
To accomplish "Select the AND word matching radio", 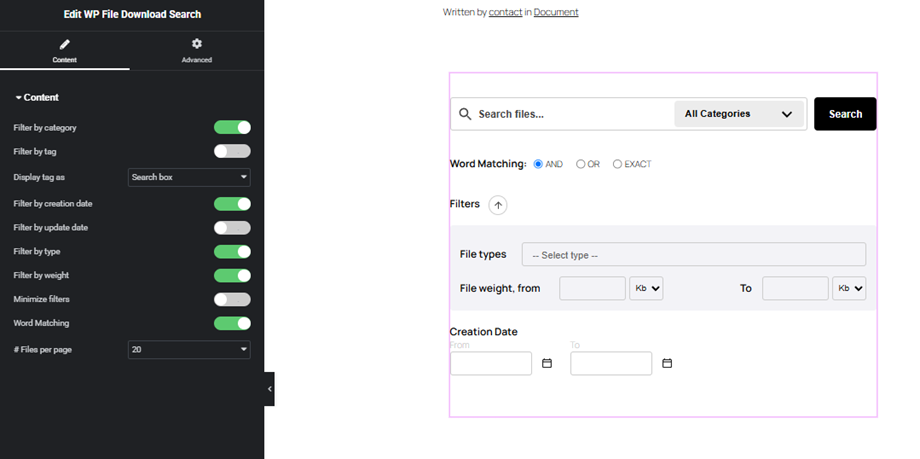I will 538,164.
